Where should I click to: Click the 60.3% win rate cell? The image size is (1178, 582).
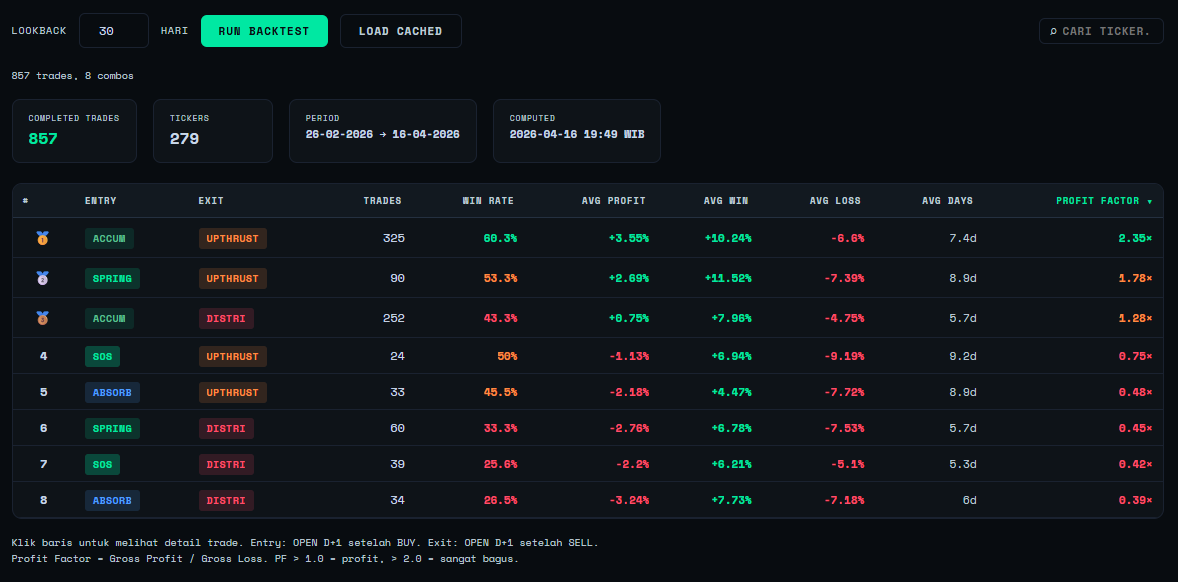pyautogui.click(x=500, y=238)
